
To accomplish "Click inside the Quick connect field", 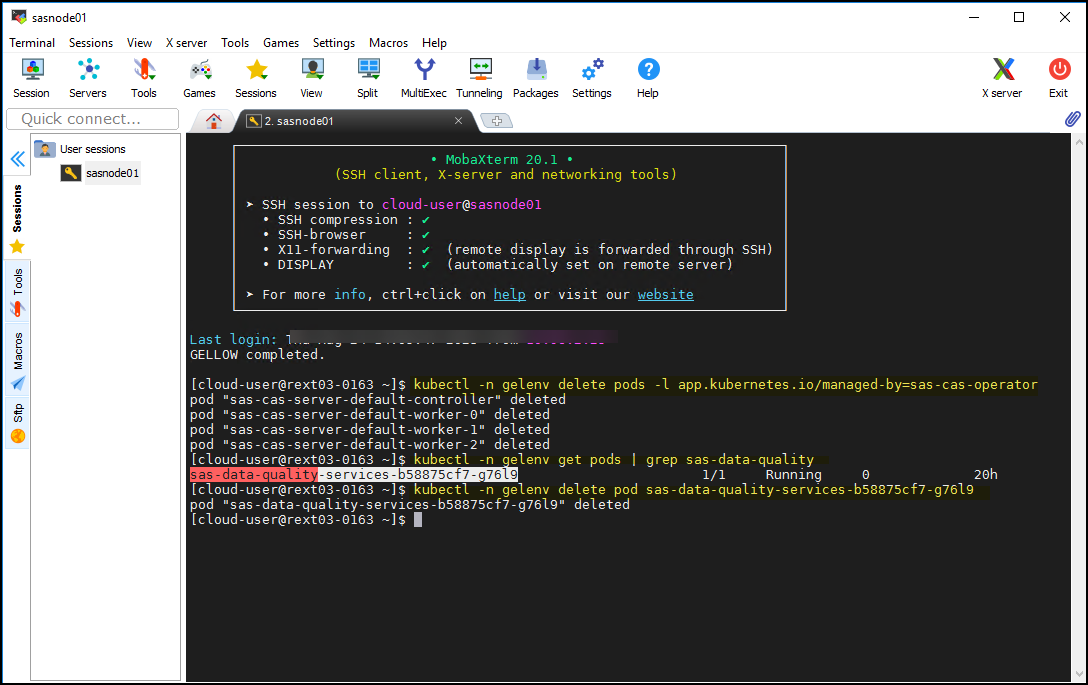I will (x=90, y=118).
